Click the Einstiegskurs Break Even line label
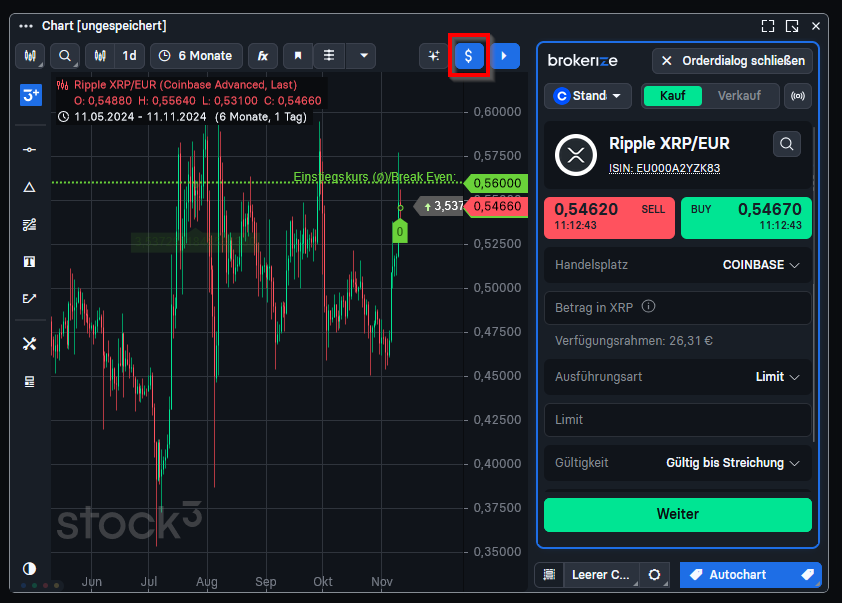Viewport: 842px width, 603px height. [x=374, y=177]
